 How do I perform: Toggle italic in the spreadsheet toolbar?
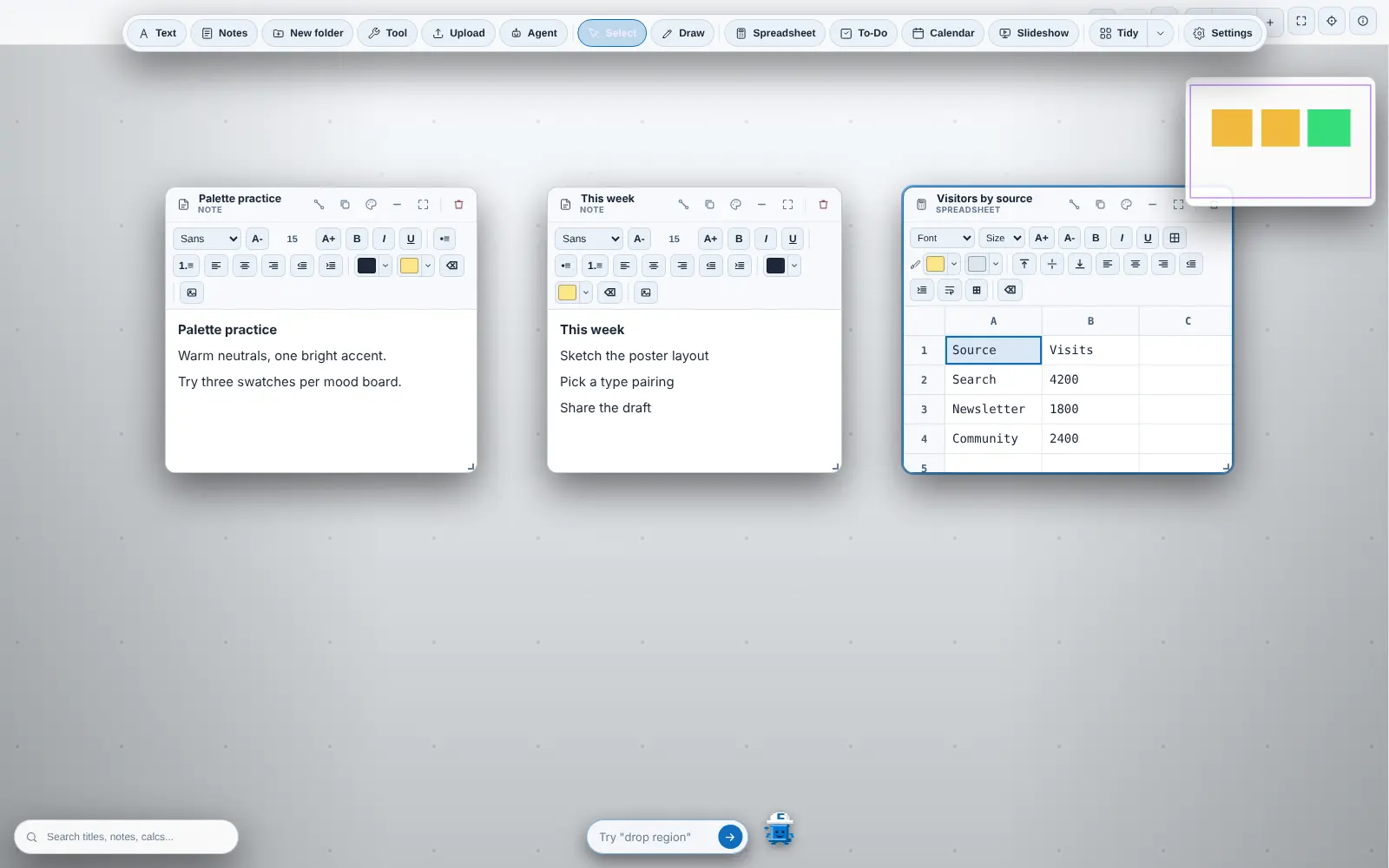point(1122,238)
